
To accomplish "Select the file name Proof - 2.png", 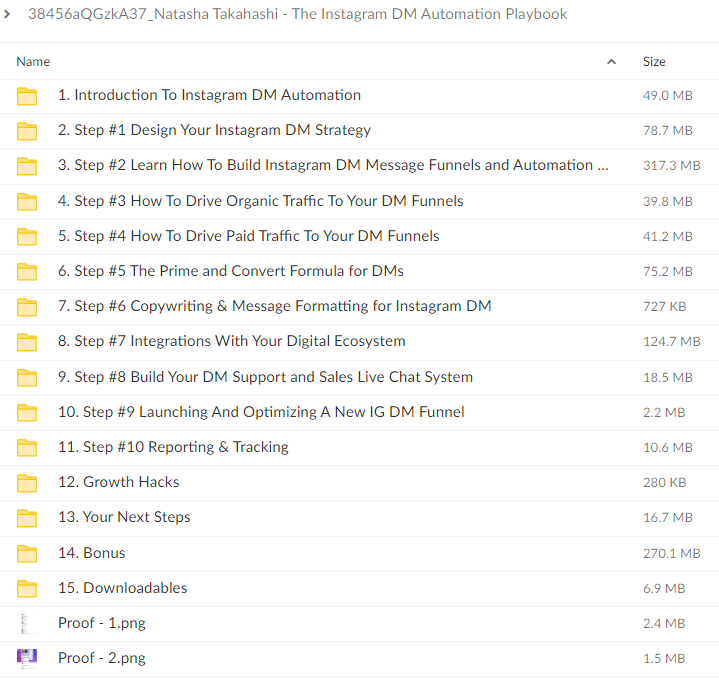I will click(x=102, y=658).
